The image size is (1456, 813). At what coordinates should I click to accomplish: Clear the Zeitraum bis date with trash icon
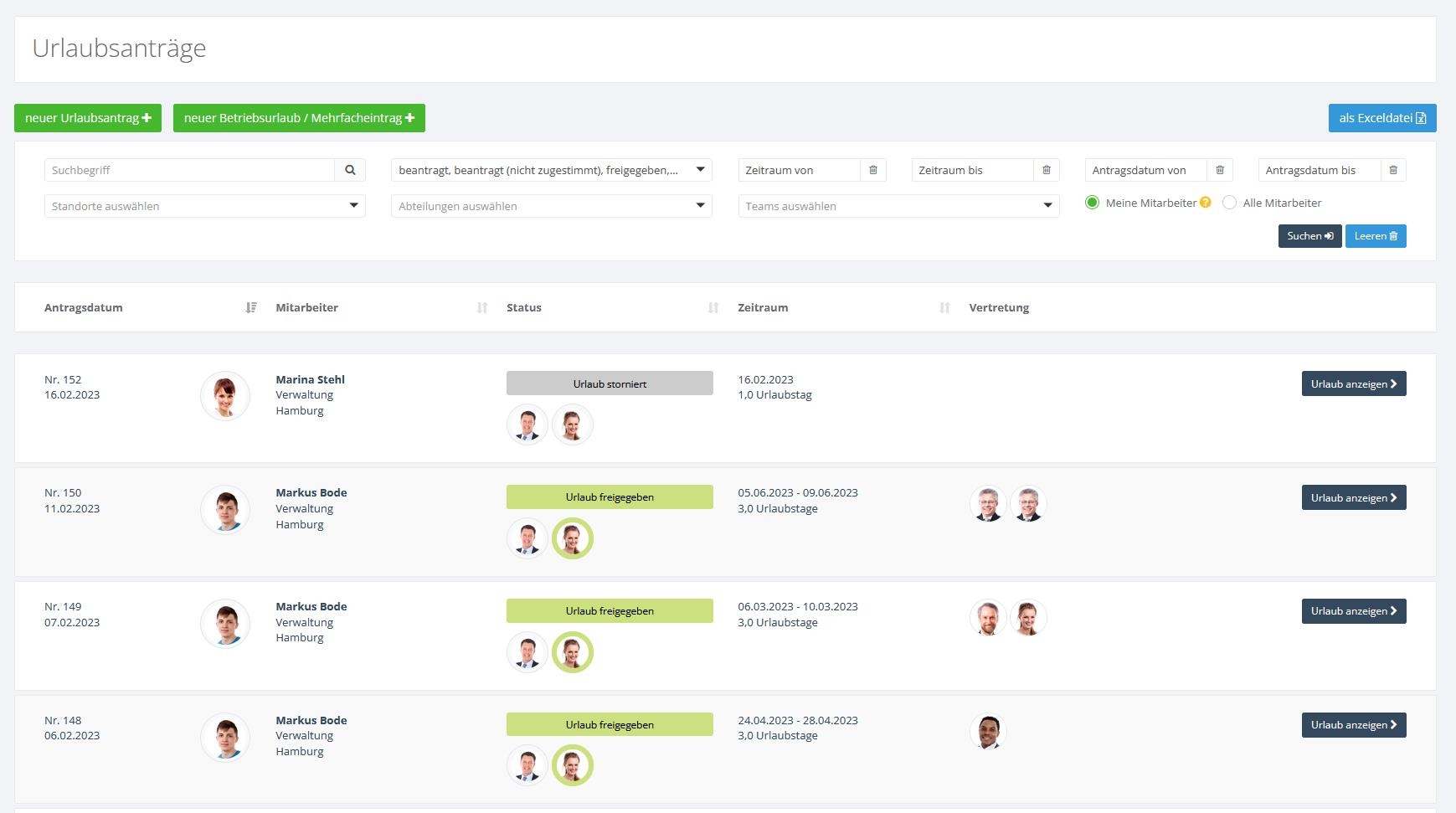(1046, 170)
